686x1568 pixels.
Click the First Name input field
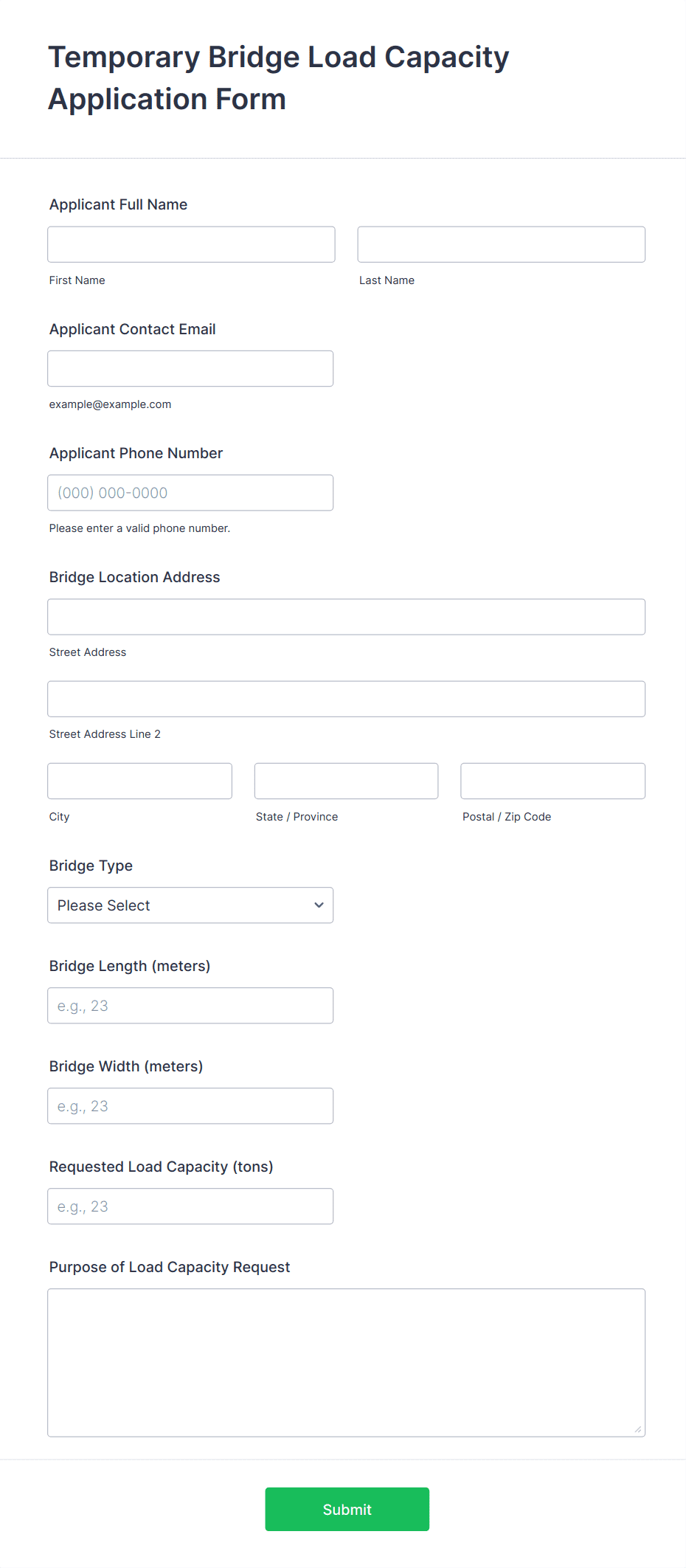[x=191, y=244]
